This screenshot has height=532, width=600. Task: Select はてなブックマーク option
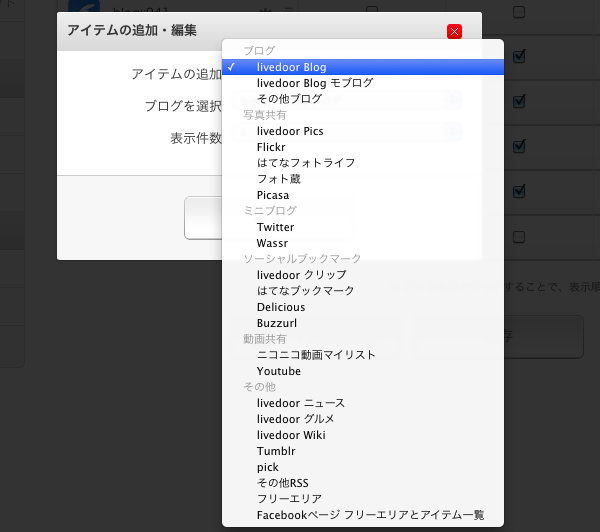pyautogui.click(x=363, y=291)
